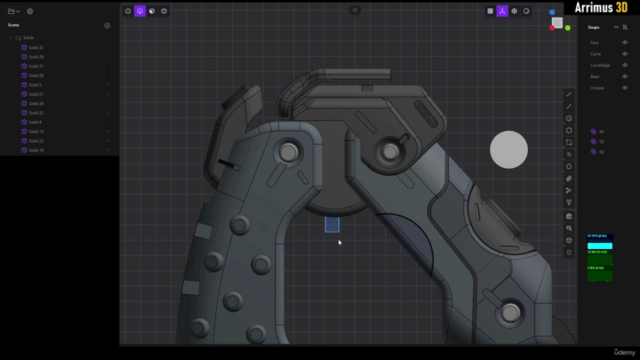Click the bottom rectangle icon in vertical toolbar
Screen dimensions: 640x360
(569, 252)
